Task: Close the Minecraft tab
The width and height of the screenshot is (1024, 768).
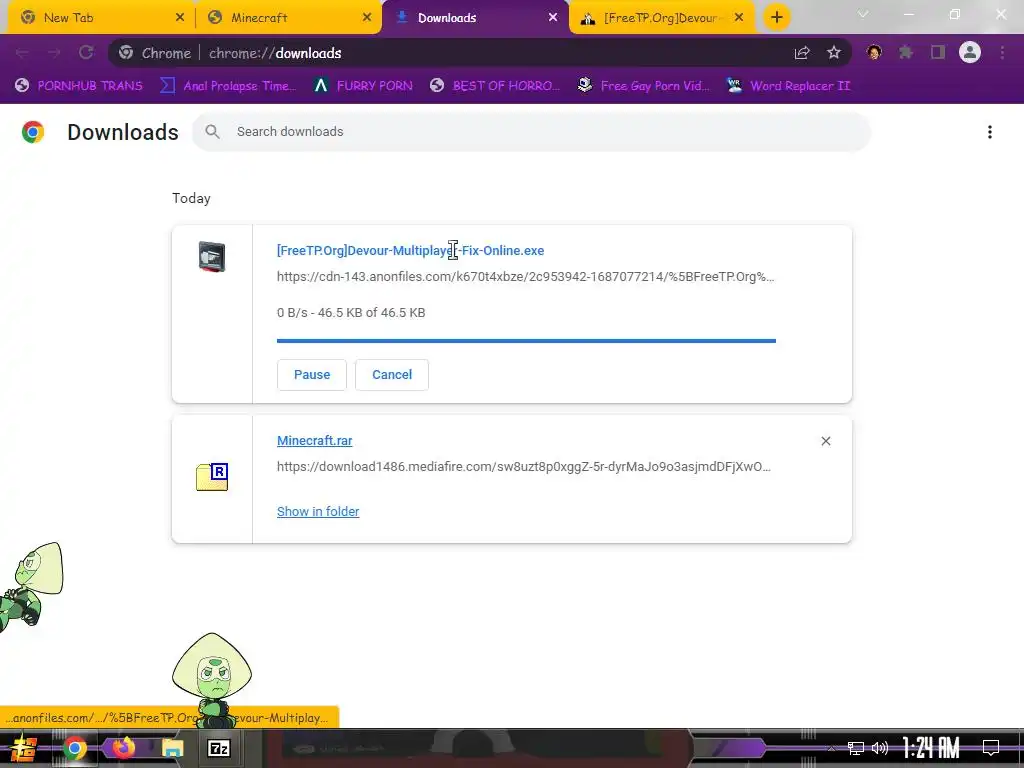Action: [367, 18]
